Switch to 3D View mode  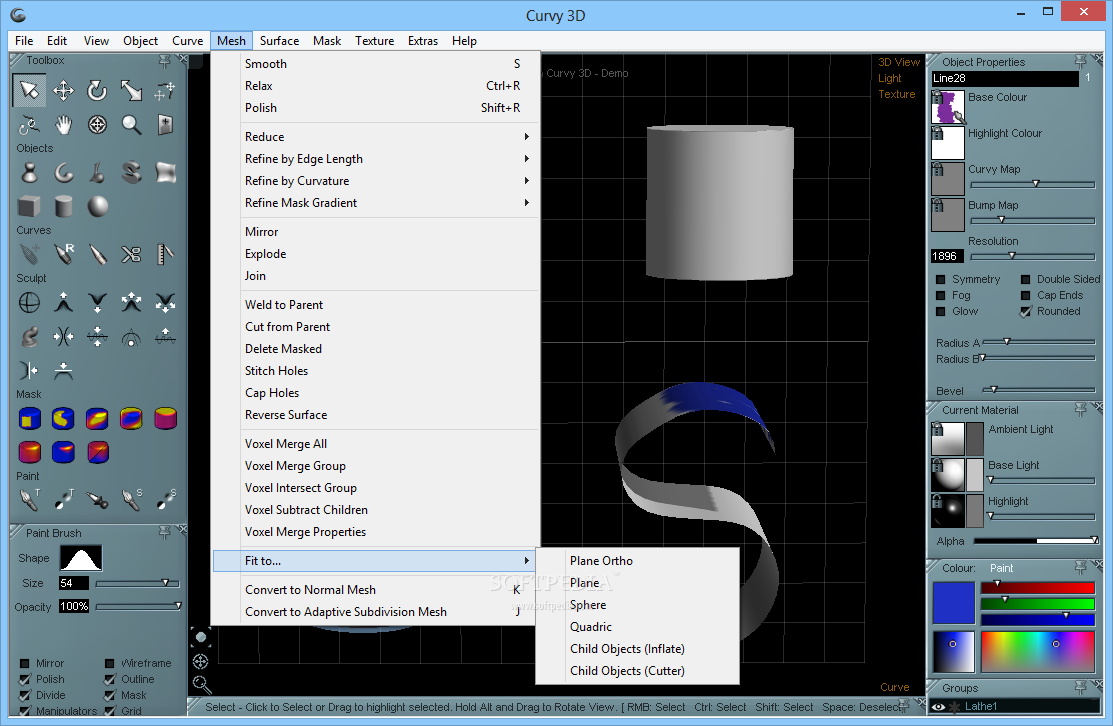[899, 62]
